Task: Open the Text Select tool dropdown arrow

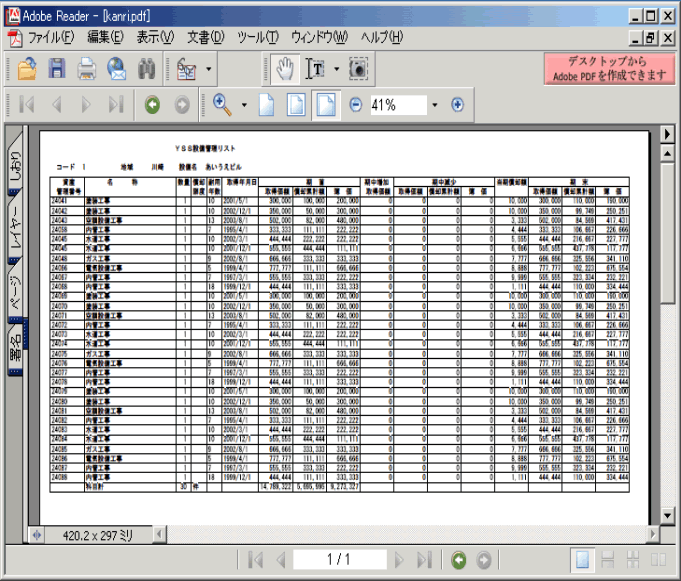Action: tap(337, 69)
